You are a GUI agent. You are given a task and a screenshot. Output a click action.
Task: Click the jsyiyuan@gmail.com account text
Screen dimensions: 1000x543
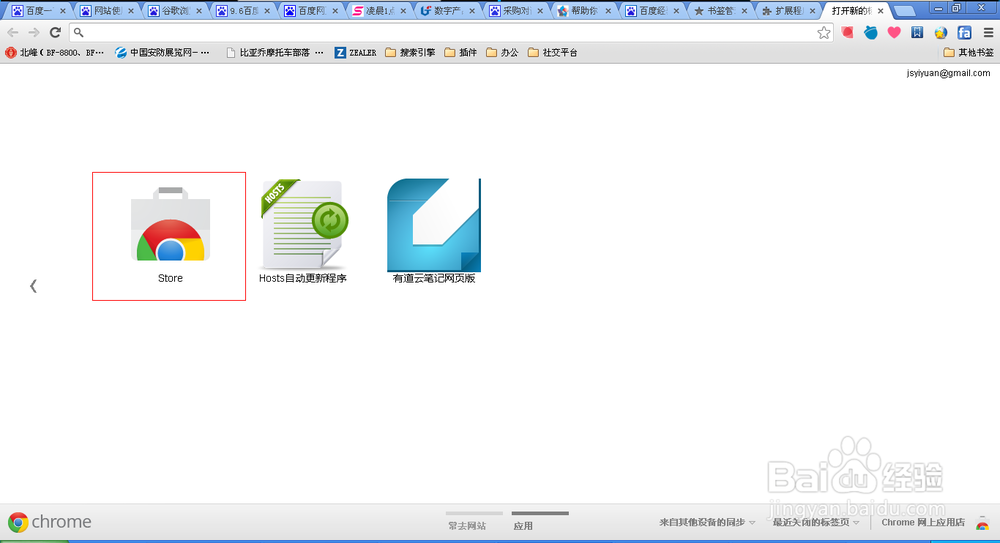(948, 73)
